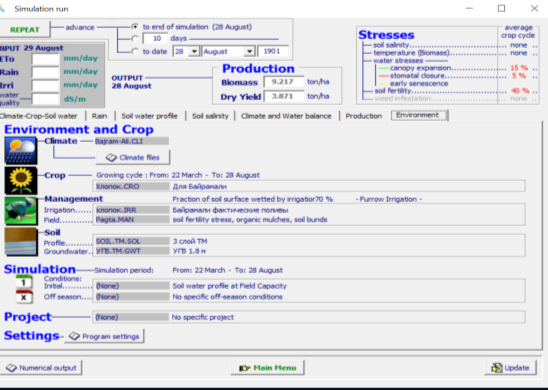
Task: Click the Soil profile icon
Action: pyautogui.click(x=21, y=242)
